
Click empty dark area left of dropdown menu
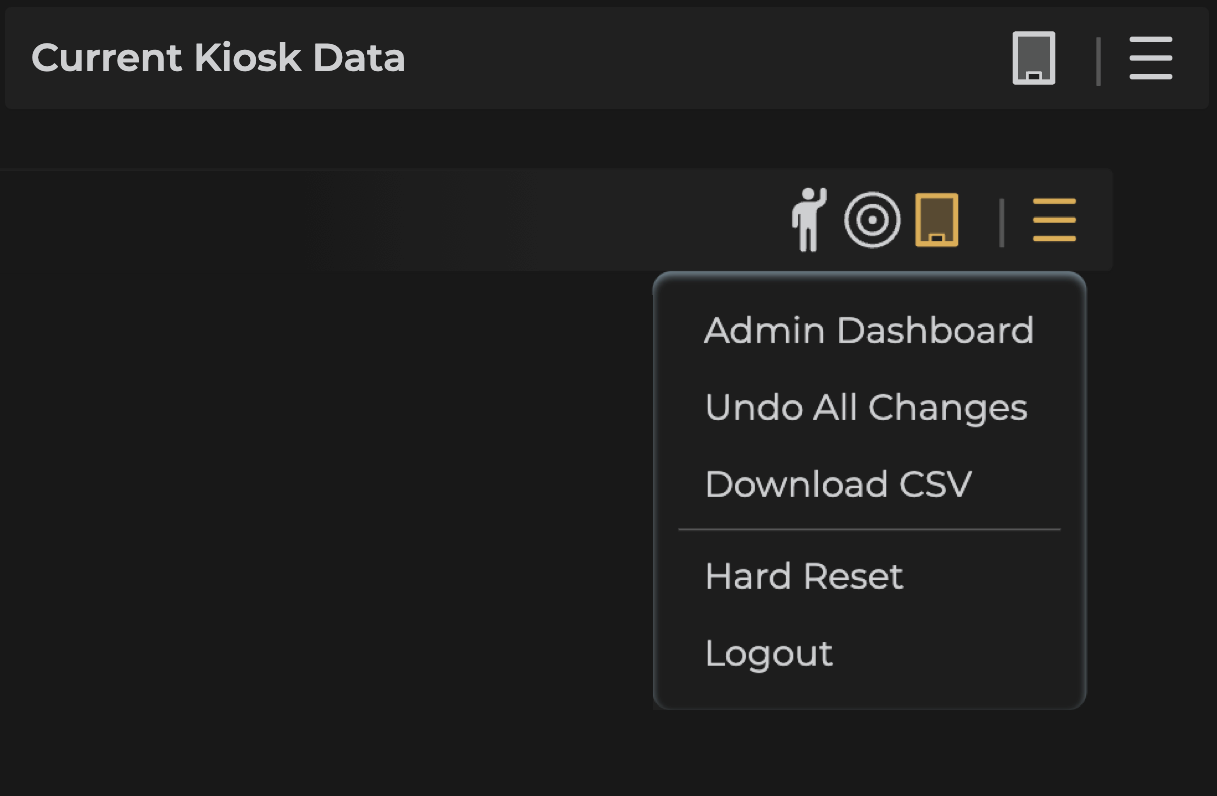tap(350, 480)
